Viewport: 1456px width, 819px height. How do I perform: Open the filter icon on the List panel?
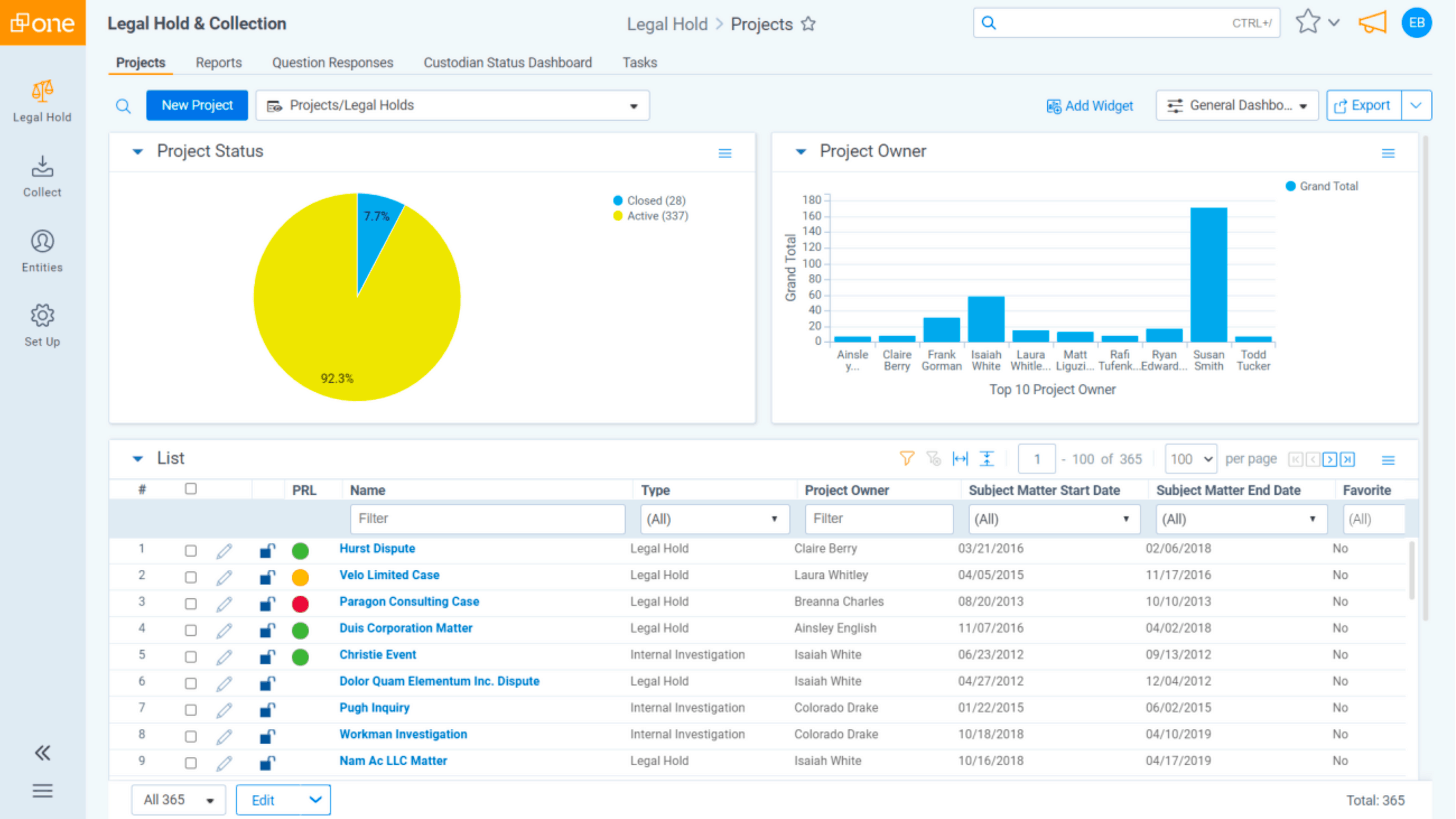tap(907, 459)
